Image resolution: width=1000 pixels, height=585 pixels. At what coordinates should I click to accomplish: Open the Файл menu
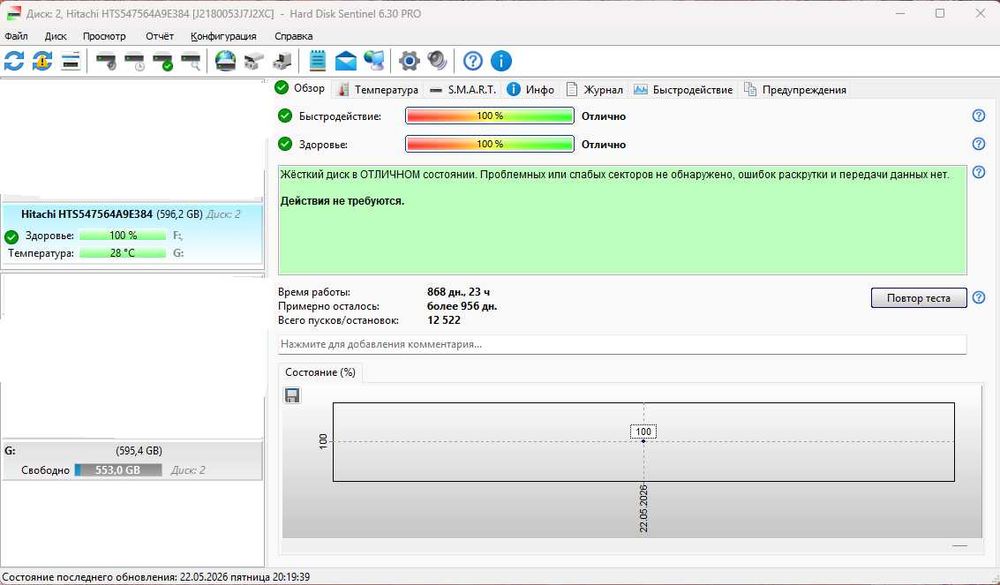coord(16,36)
